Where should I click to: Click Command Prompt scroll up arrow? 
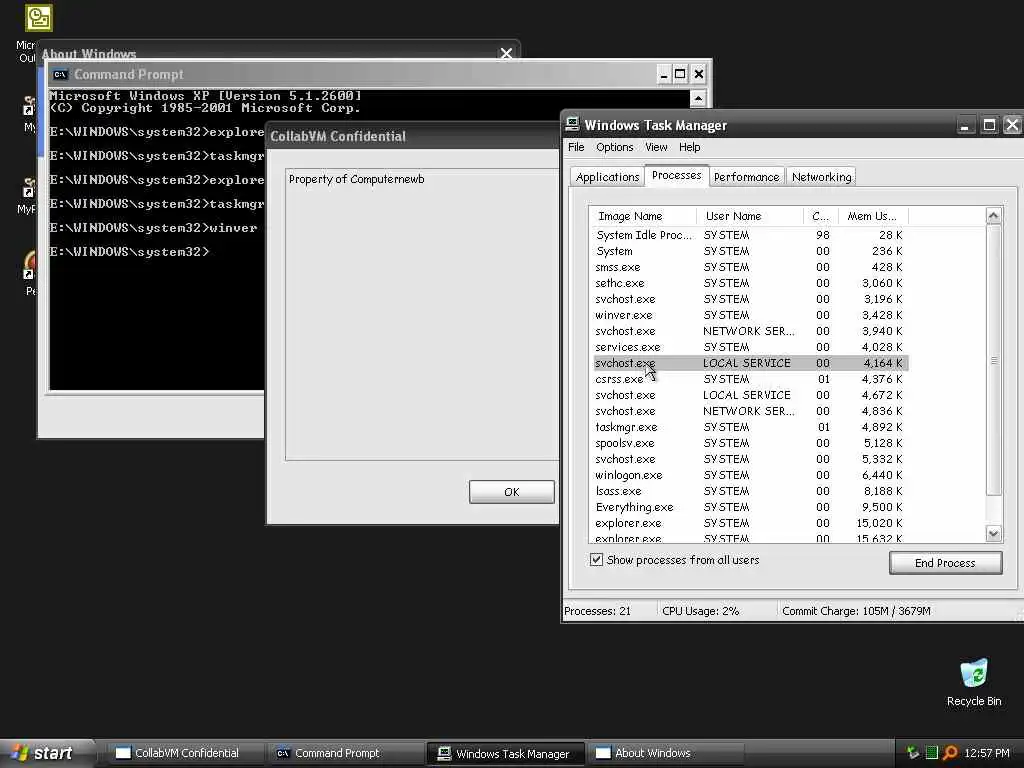tap(697, 99)
